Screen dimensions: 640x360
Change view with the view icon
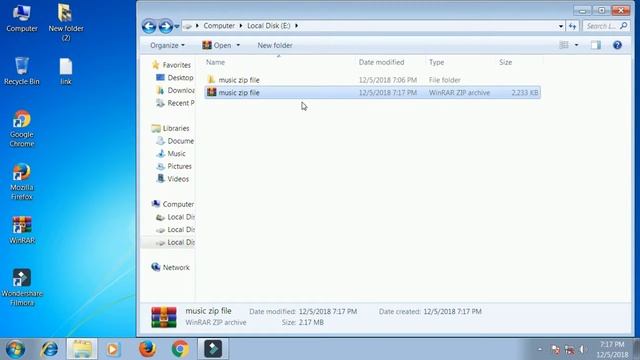(564, 45)
